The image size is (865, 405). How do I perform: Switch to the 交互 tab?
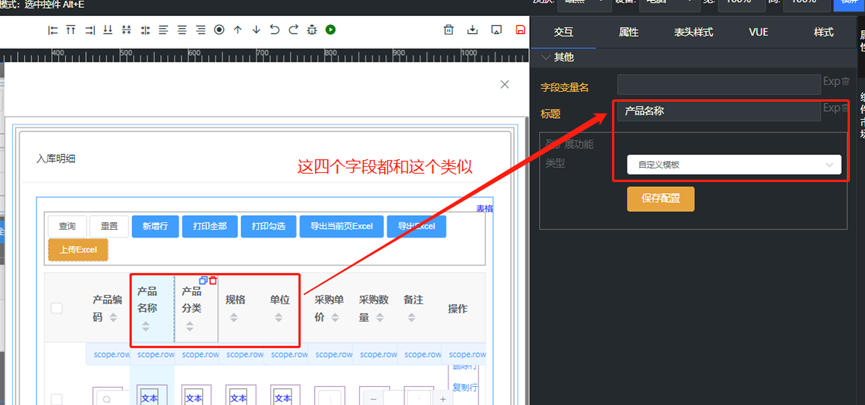[563, 33]
